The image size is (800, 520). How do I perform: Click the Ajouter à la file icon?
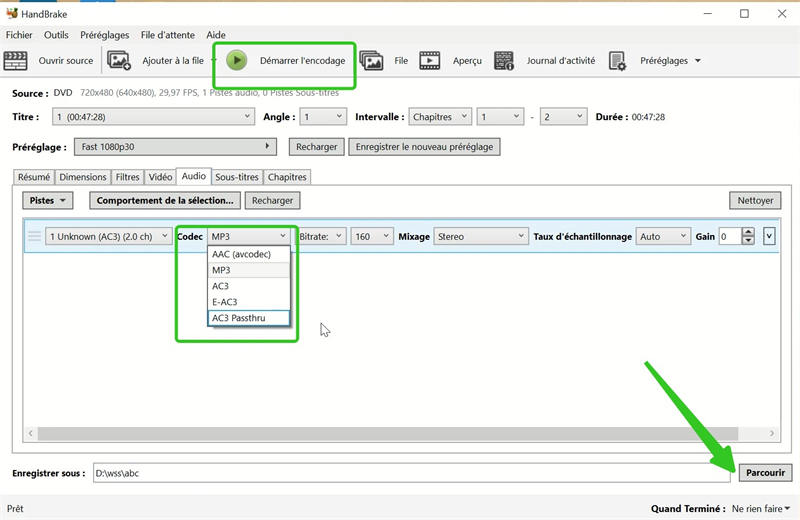pos(119,60)
